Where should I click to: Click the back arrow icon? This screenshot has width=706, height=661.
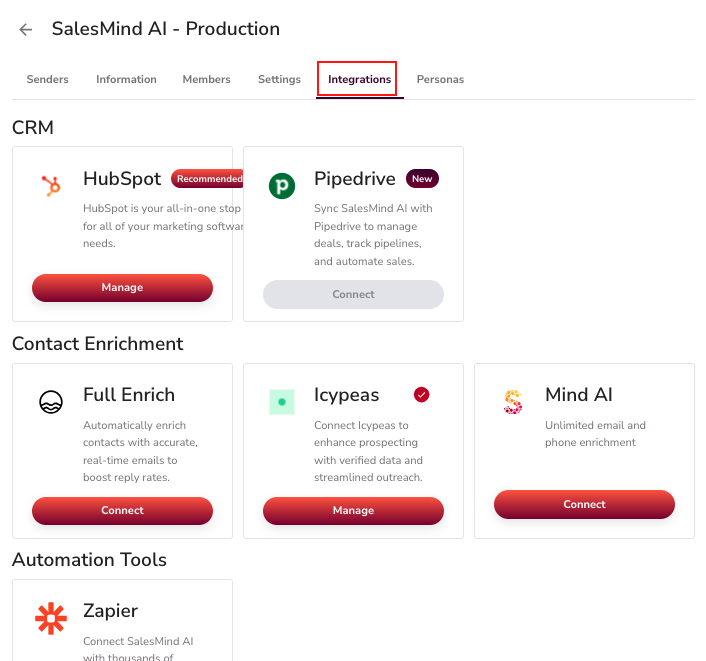click(x=26, y=30)
